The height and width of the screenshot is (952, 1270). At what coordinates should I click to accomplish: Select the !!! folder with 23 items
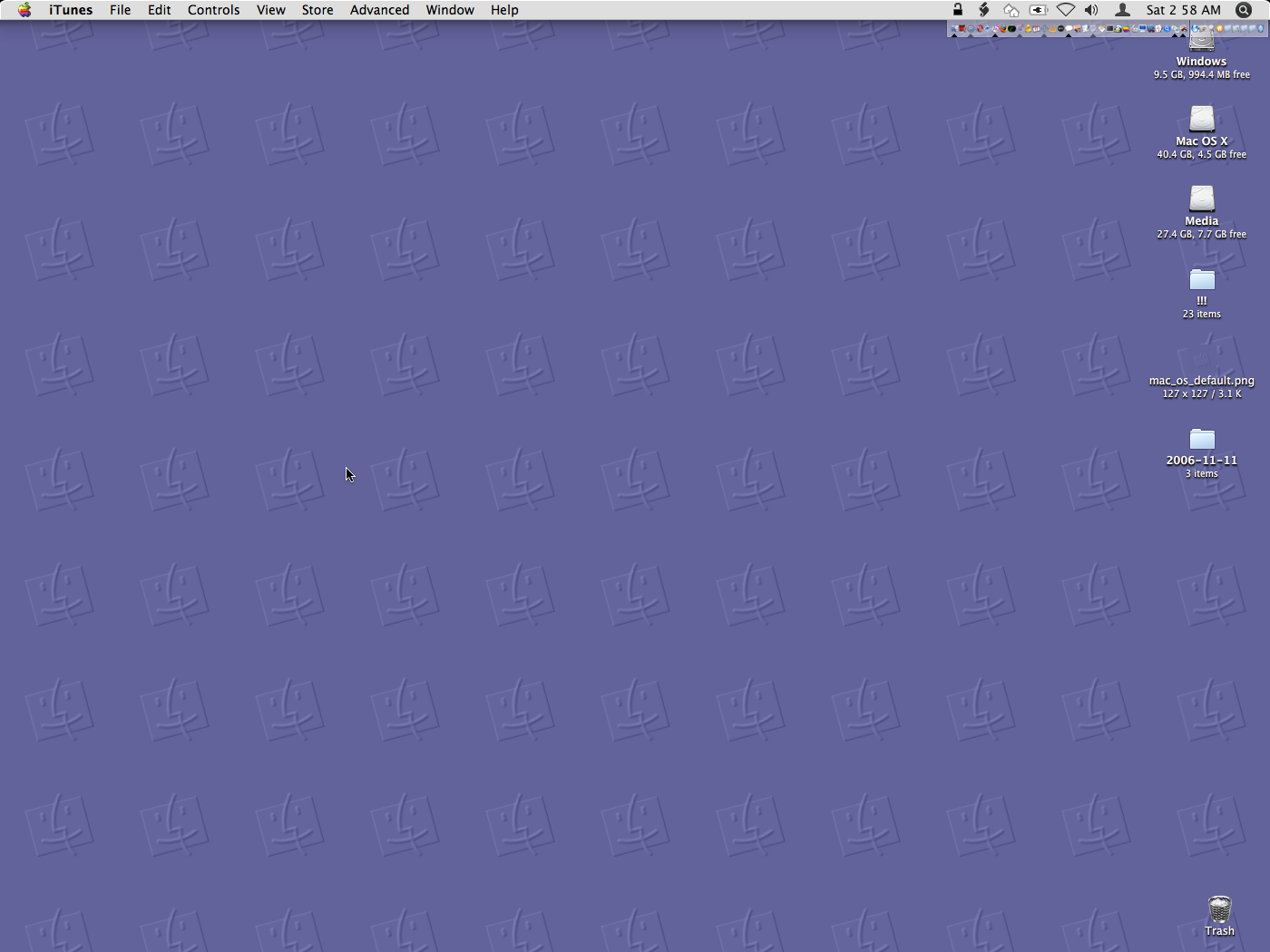click(x=1202, y=279)
